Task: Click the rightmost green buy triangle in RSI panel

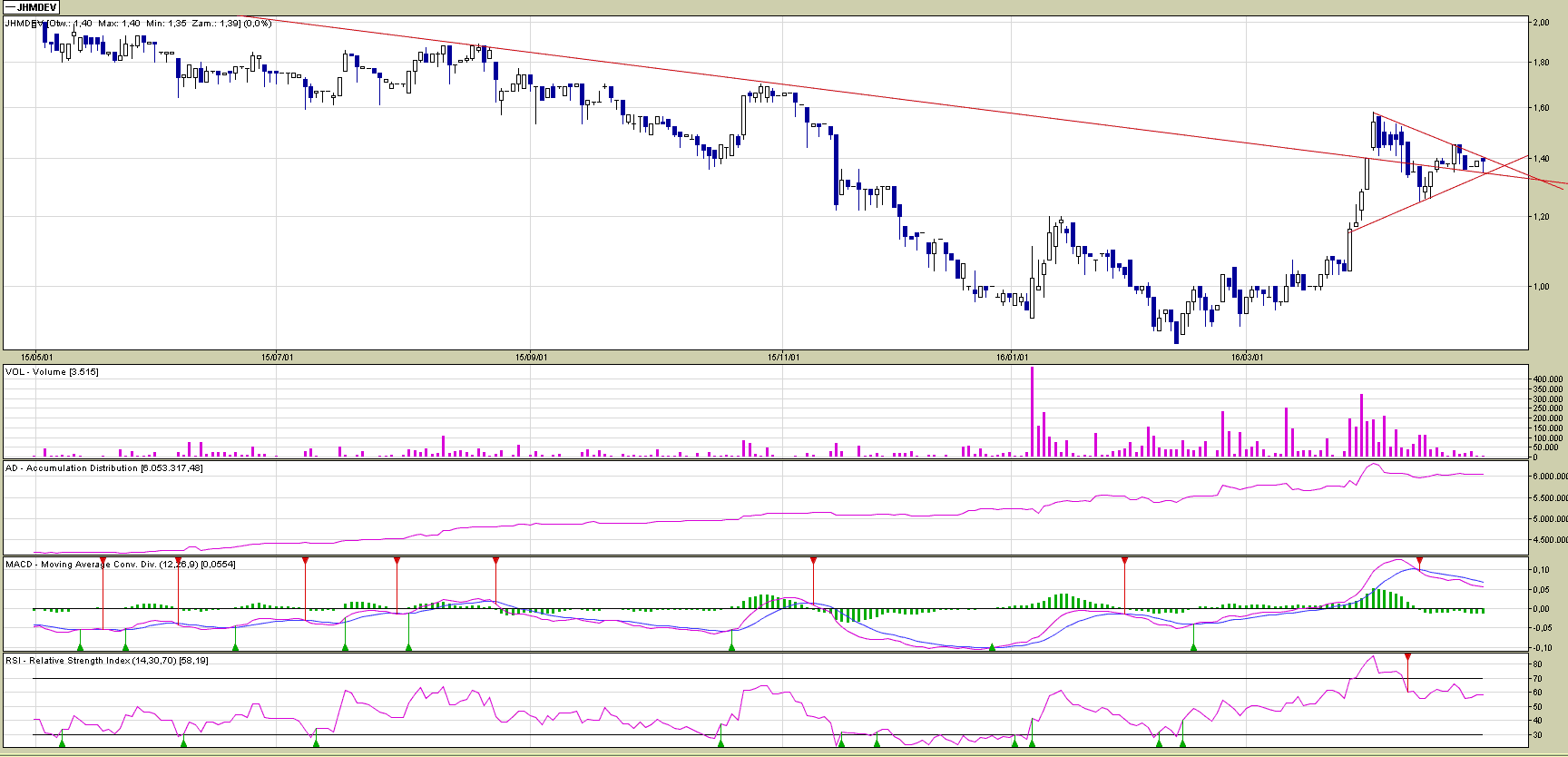Action: tap(1183, 742)
